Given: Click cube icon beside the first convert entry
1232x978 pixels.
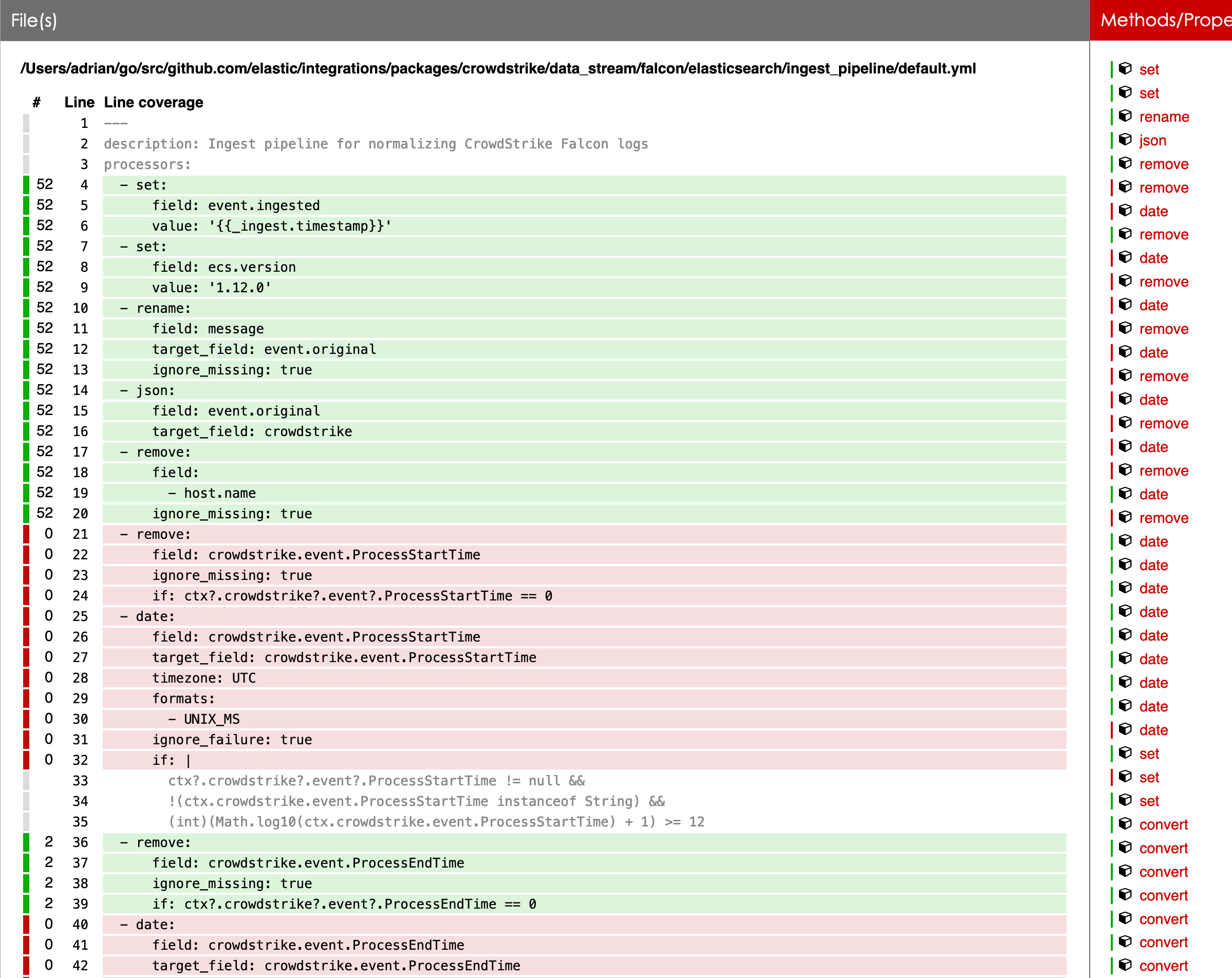Looking at the screenshot, I should [x=1125, y=824].
